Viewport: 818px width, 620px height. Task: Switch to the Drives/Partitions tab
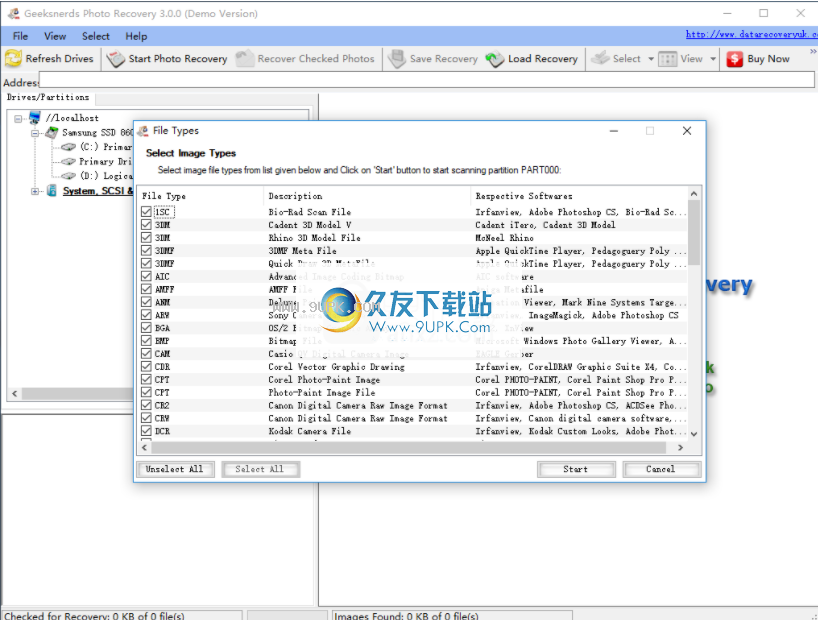coord(48,97)
